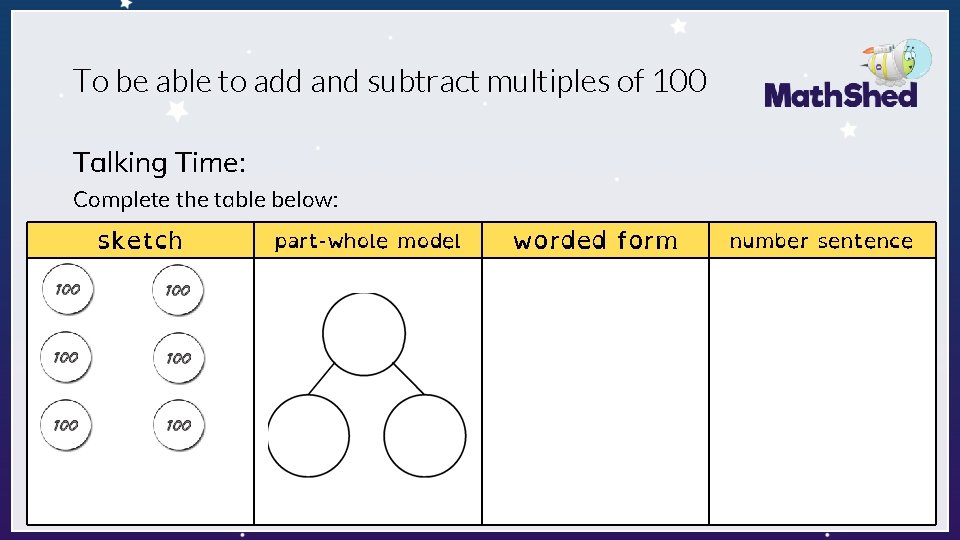This screenshot has width=960, height=540.
Task: Click the sketch column header
Action: click(x=140, y=240)
